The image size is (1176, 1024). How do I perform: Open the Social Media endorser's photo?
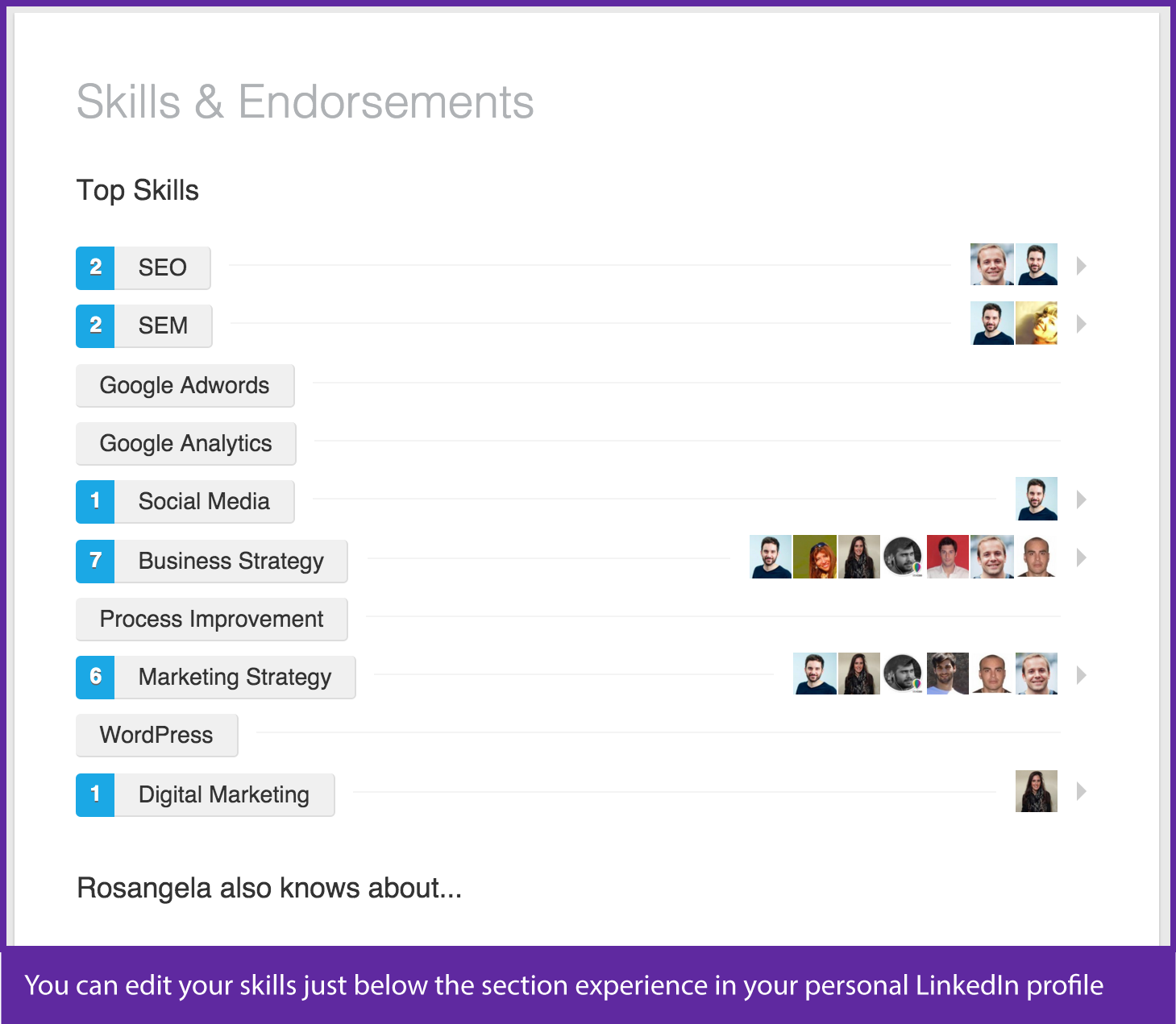pyautogui.click(x=1036, y=500)
